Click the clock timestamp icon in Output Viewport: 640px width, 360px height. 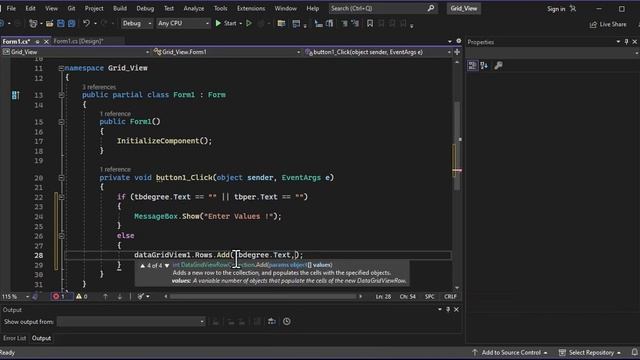coord(287,322)
